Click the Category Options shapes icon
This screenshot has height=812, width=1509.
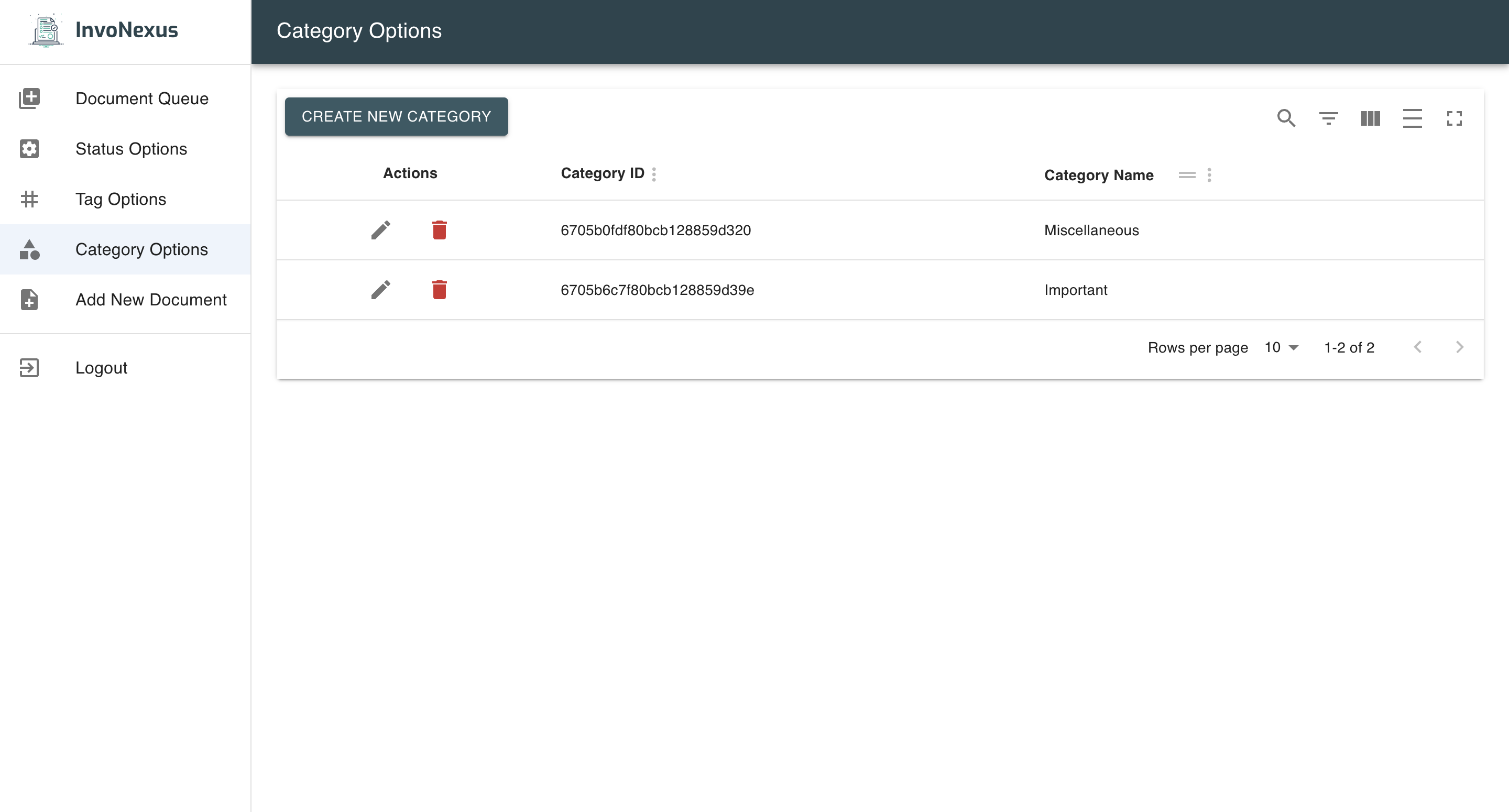pyautogui.click(x=29, y=249)
